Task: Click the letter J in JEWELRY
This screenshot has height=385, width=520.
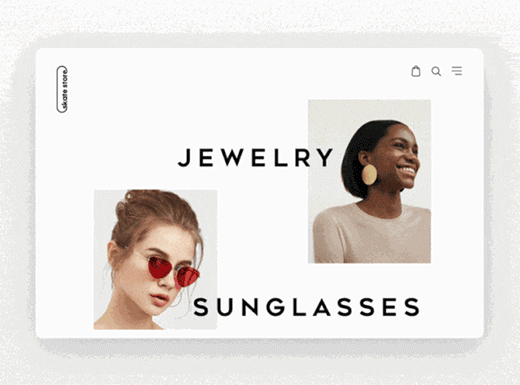Action: pos(184,158)
